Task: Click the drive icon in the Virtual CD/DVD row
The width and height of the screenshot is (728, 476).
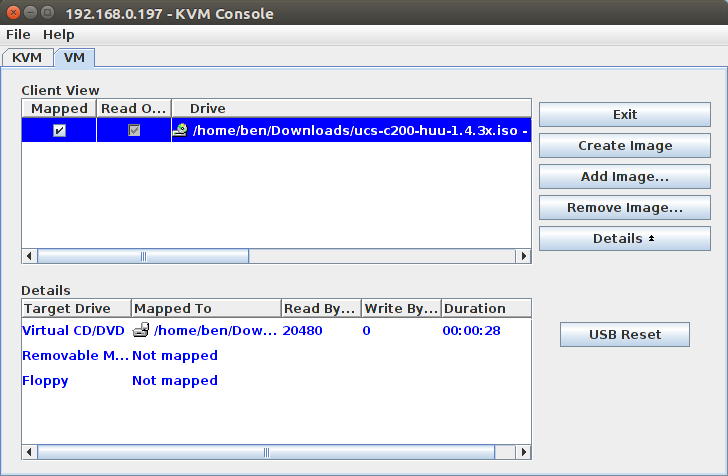Action: (141, 330)
